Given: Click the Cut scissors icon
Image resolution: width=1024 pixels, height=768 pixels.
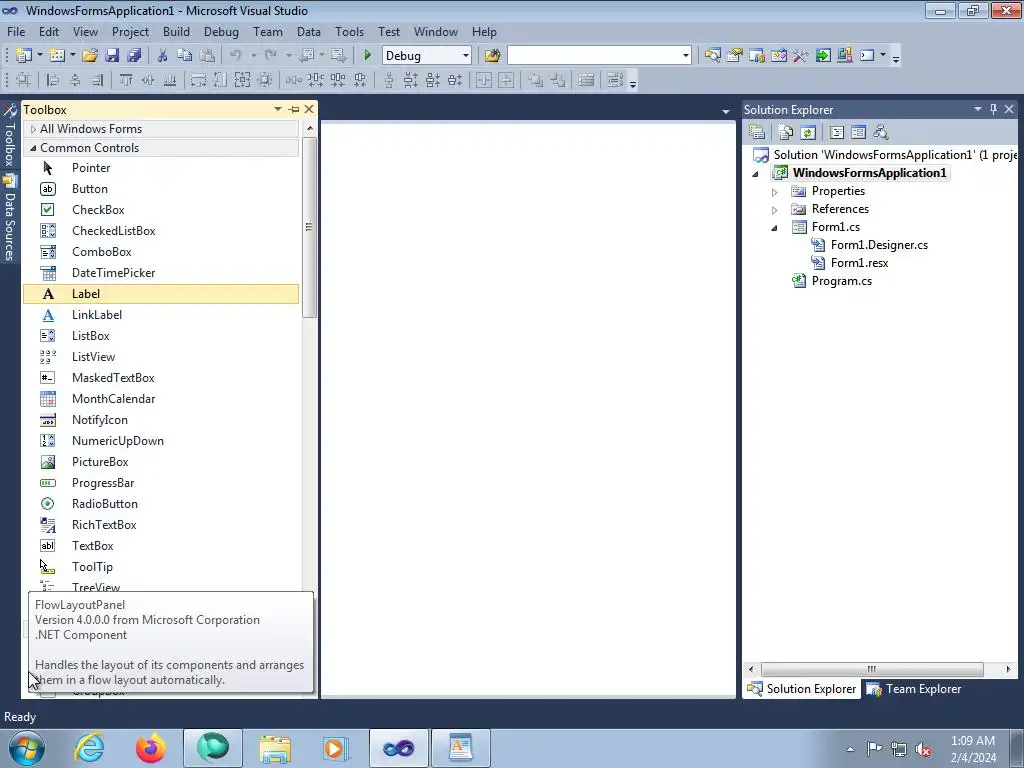Looking at the screenshot, I should [163, 56].
